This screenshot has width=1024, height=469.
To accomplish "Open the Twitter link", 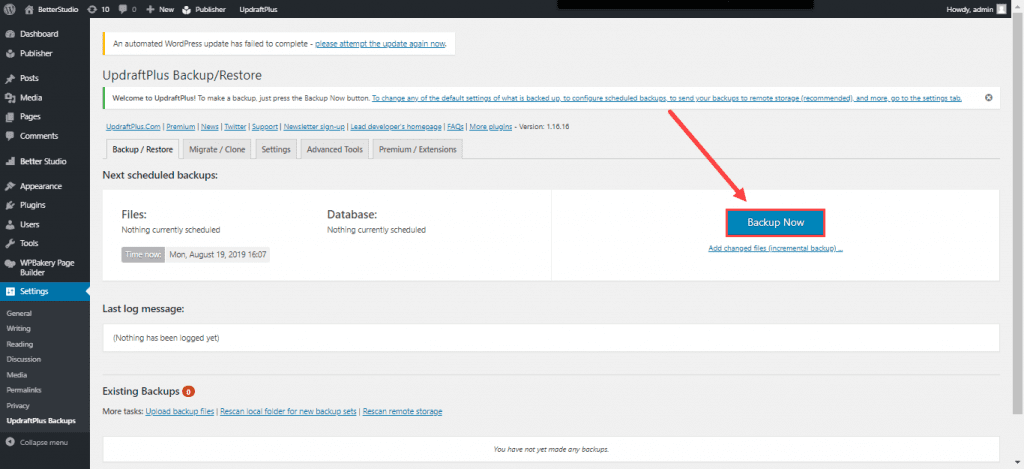I will pyautogui.click(x=235, y=127).
